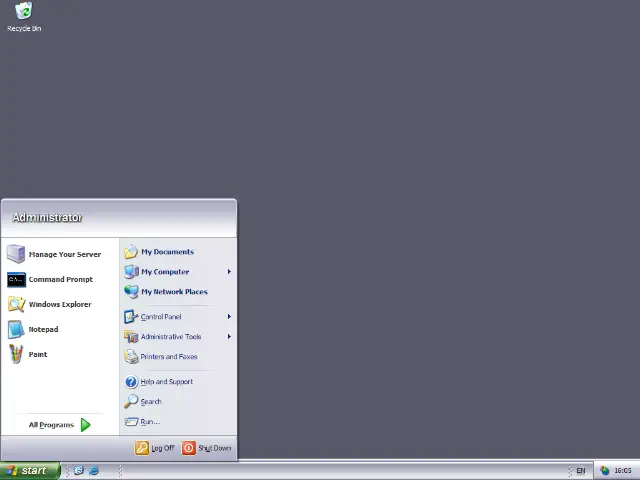The image size is (640, 480).
Task: Open Paint from the Start menu
Action: 37,355
